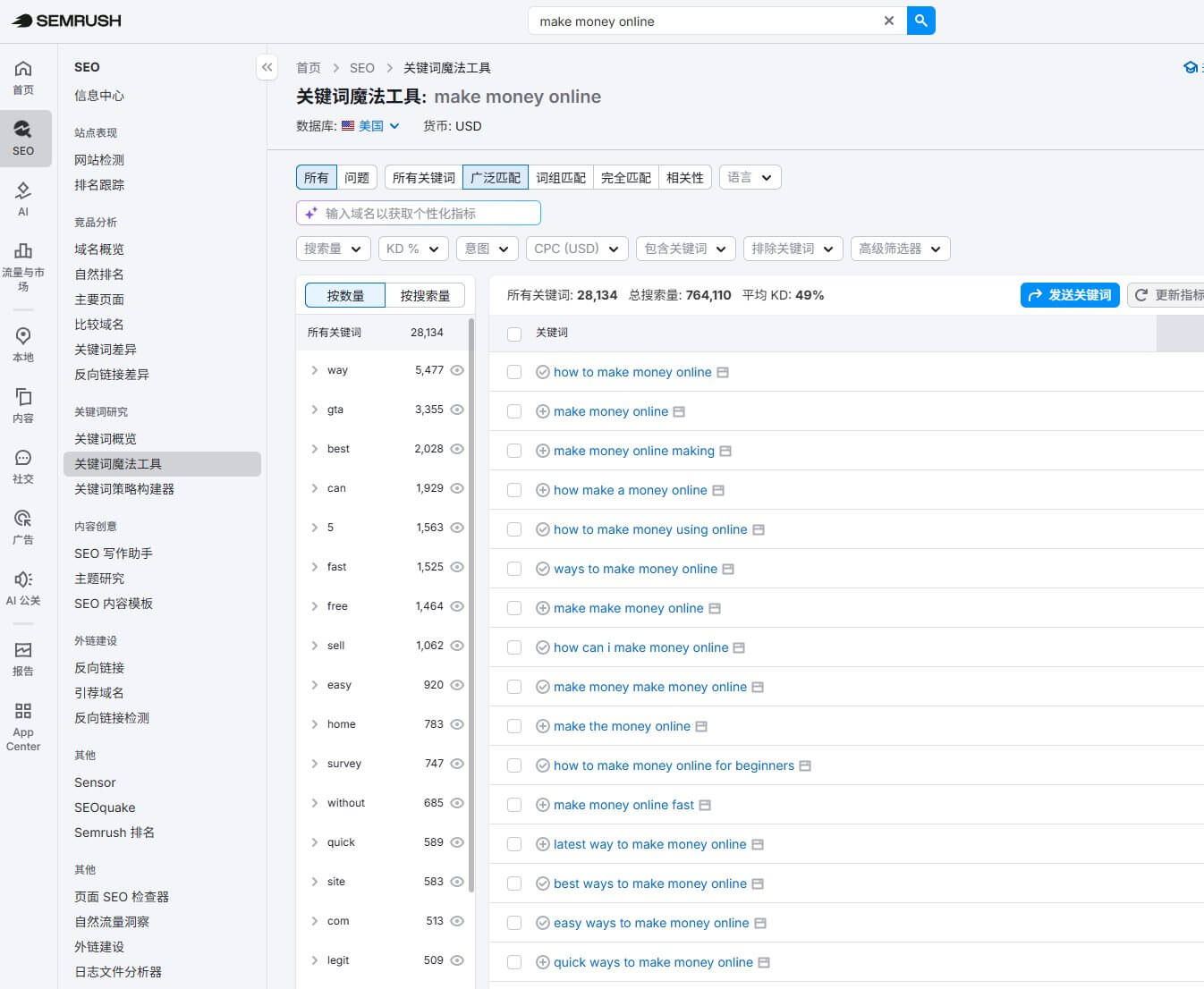The width and height of the screenshot is (1204, 989).
Task: Check the 'how make a money online' row
Action: [514, 490]
